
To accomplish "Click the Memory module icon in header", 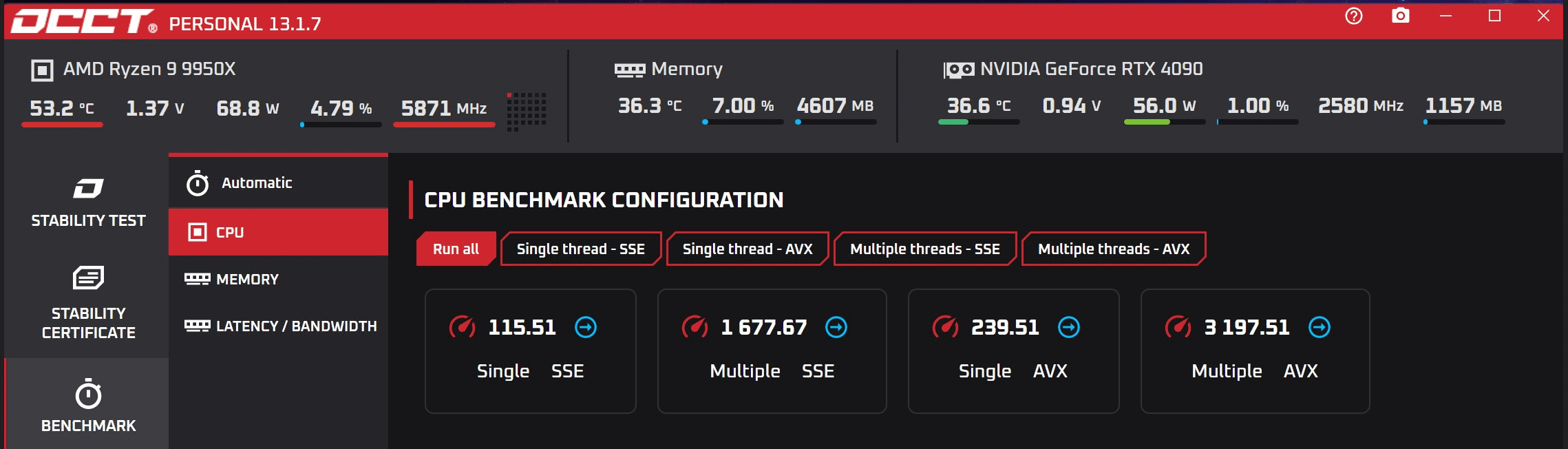I will pyautogui.click(x=629, y=70).
